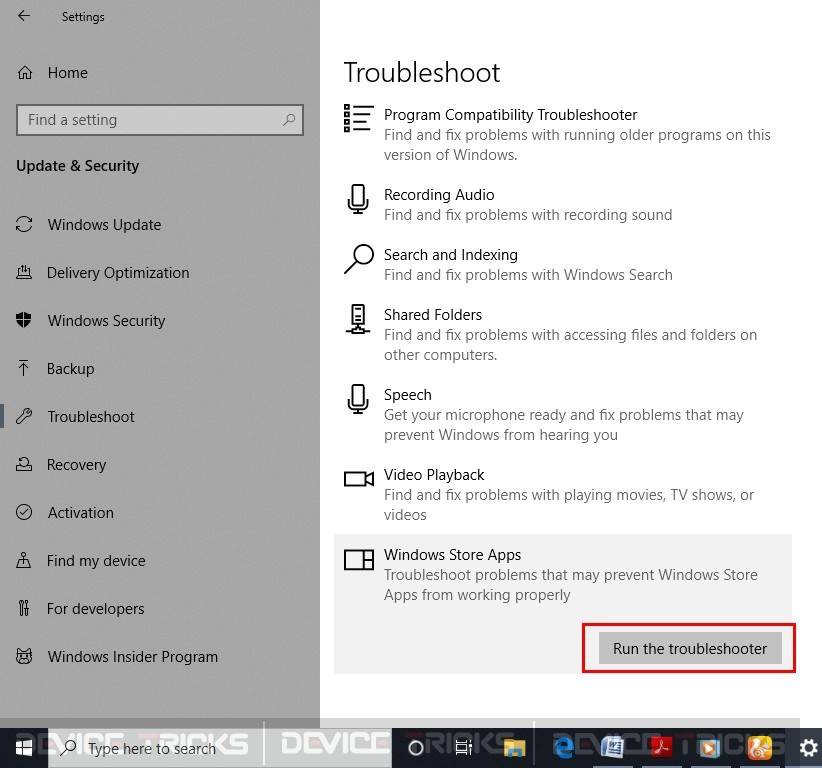The image size is (822, 768).
Task: Click Run the troubleshooter
Action: [689, 648]
